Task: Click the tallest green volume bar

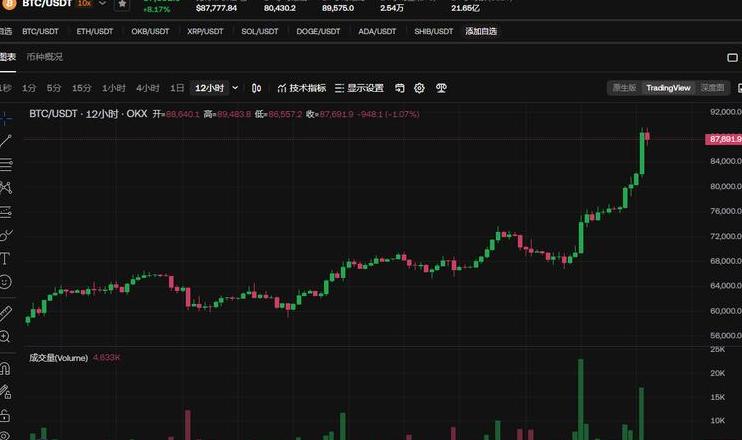Action: (581, 399)
